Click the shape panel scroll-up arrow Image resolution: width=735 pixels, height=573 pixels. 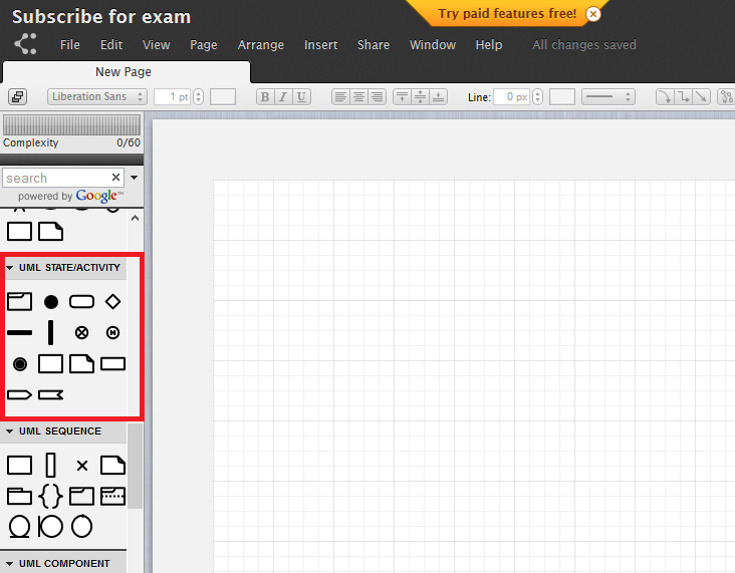135,218
